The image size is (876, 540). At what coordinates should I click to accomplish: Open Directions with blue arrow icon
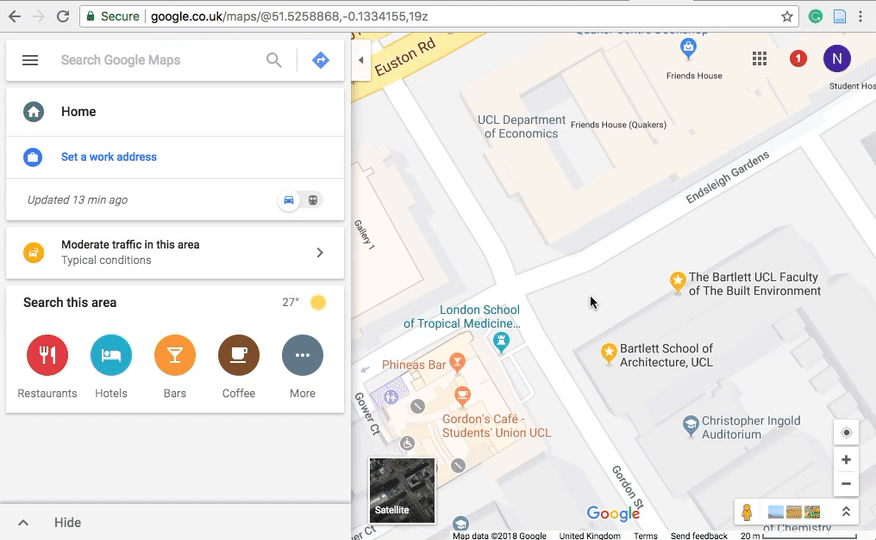[x=320, y=60]
